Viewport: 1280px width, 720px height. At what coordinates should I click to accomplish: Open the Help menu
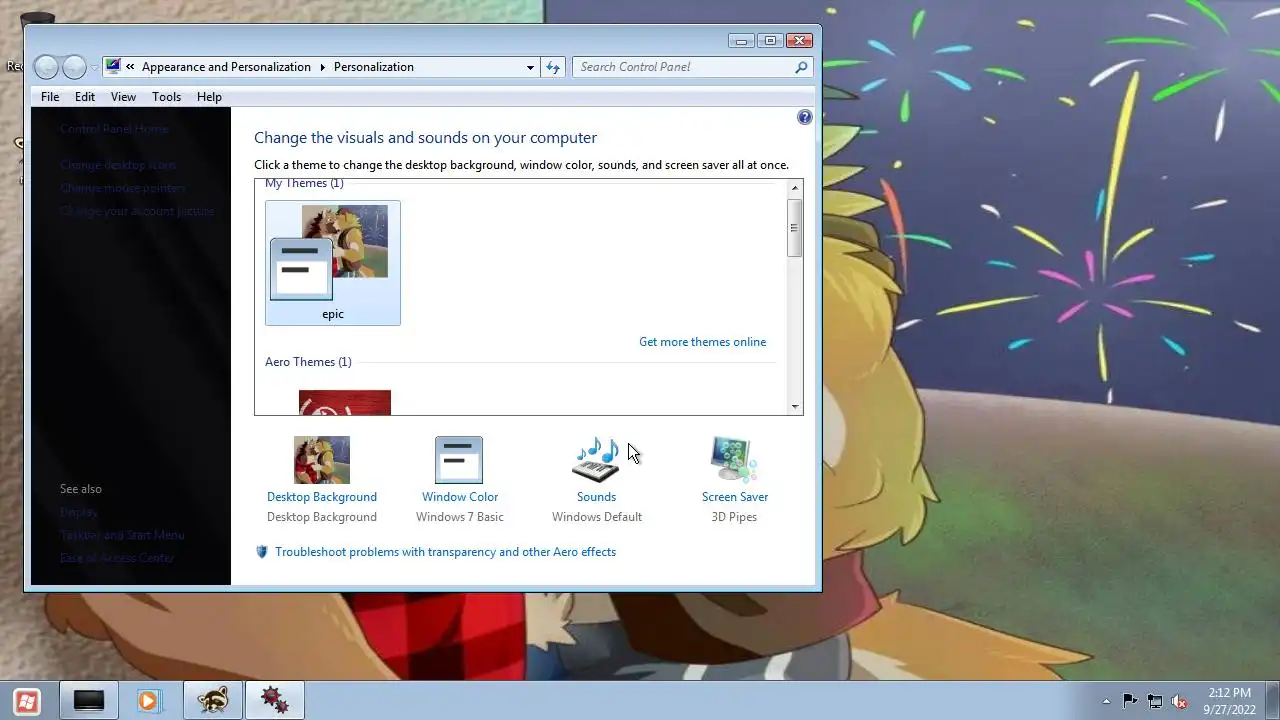tap(209, 97)
